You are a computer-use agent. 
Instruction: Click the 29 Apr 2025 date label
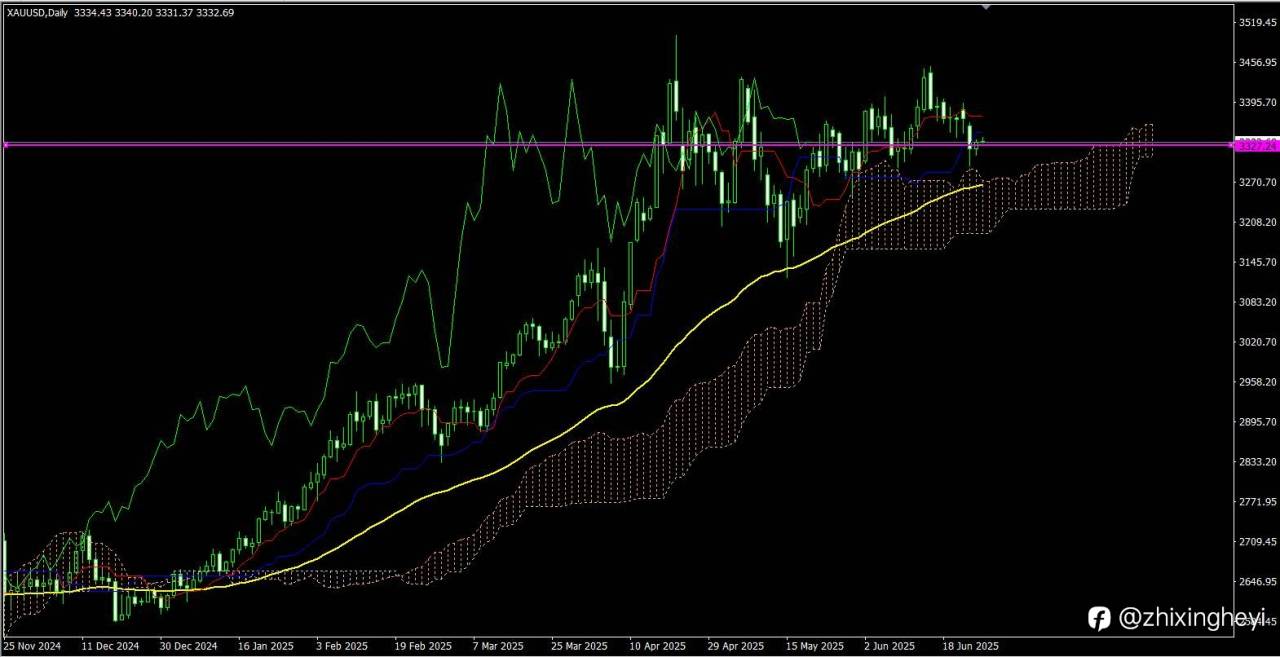[x=736, y=647]
